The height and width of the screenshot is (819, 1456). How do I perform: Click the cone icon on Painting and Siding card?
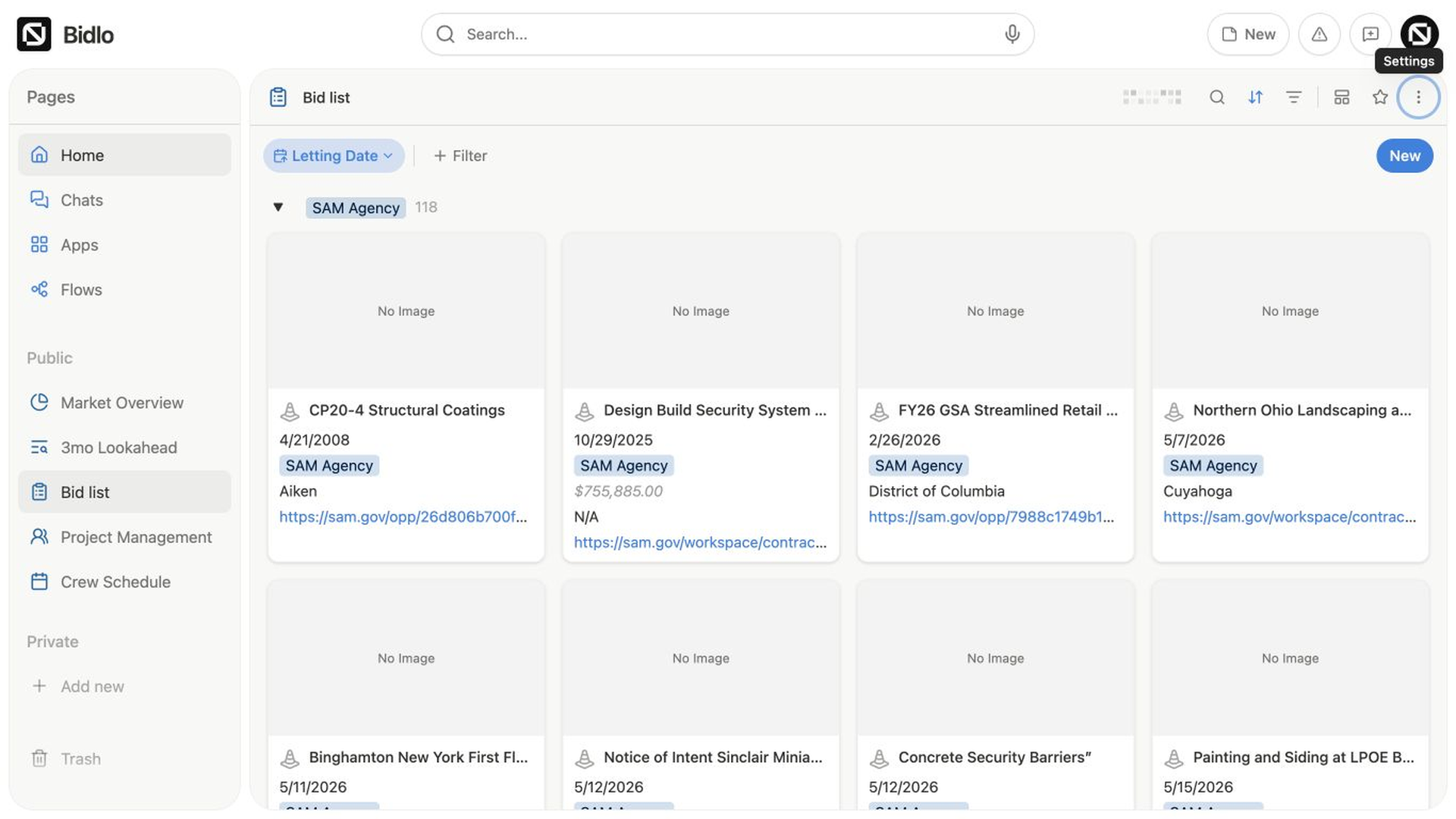1174,758
